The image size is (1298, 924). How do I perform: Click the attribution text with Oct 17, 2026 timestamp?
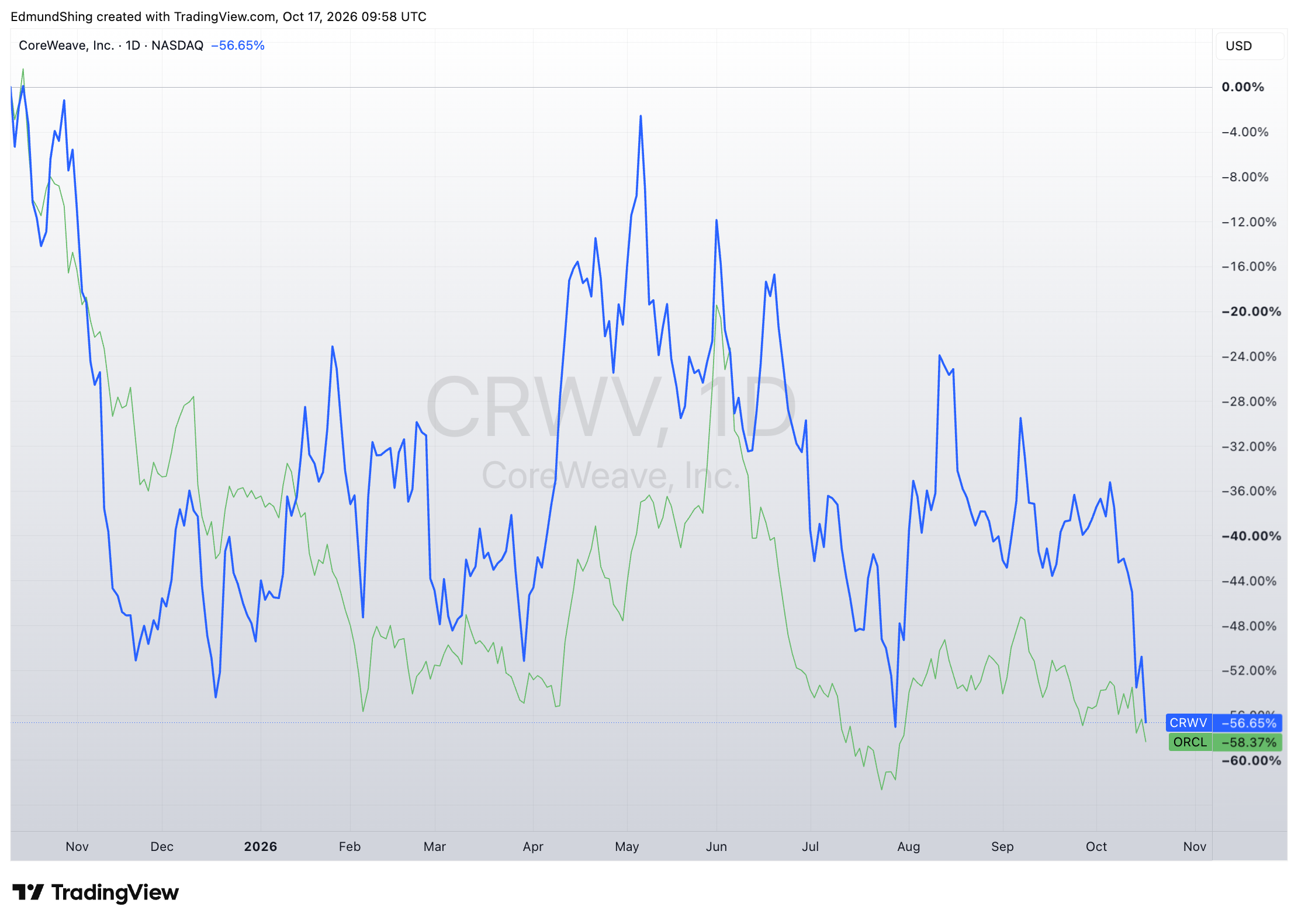[x=219, y=16]
